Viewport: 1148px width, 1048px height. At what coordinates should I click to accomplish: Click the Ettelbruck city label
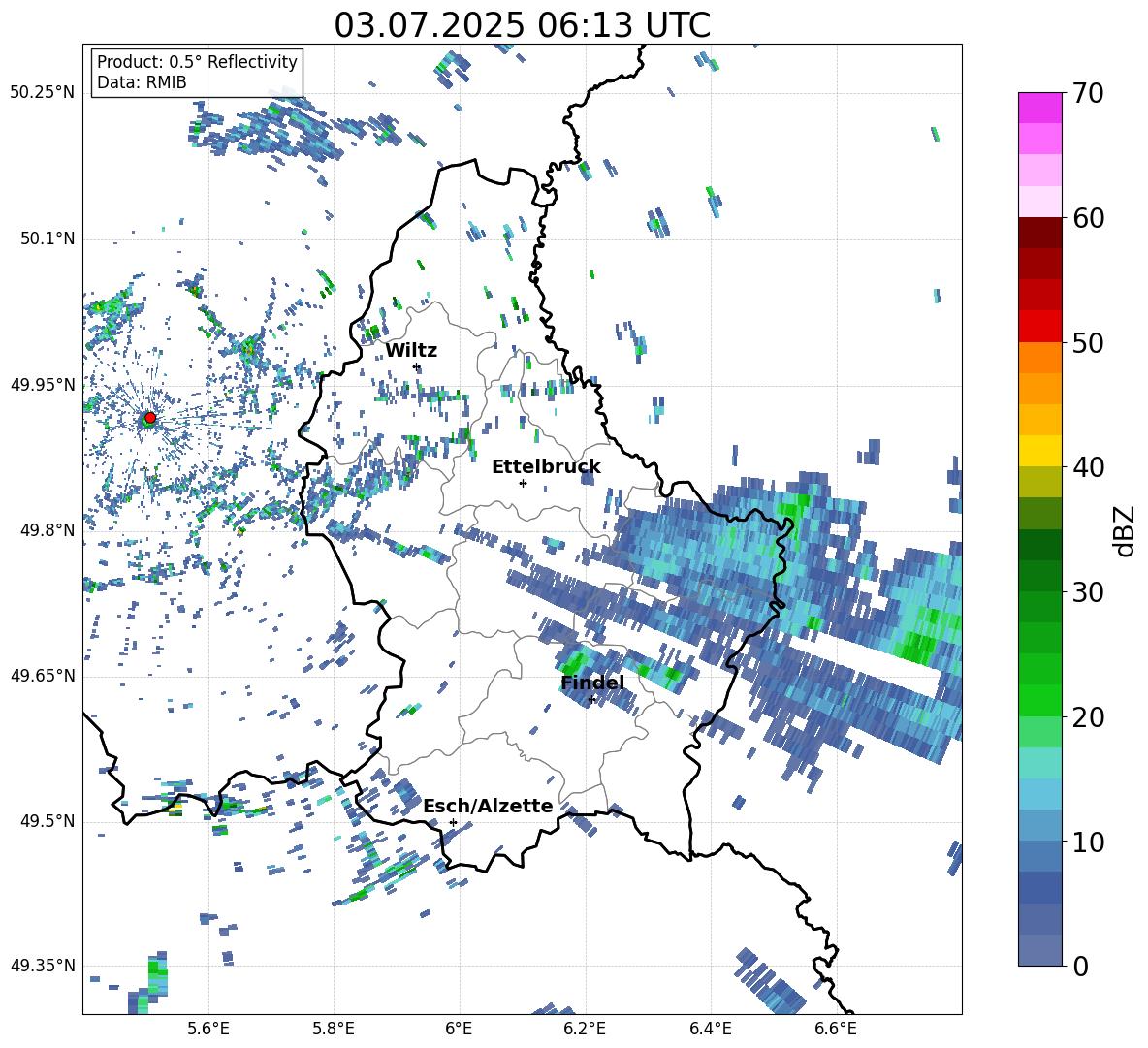click(546, 467)
